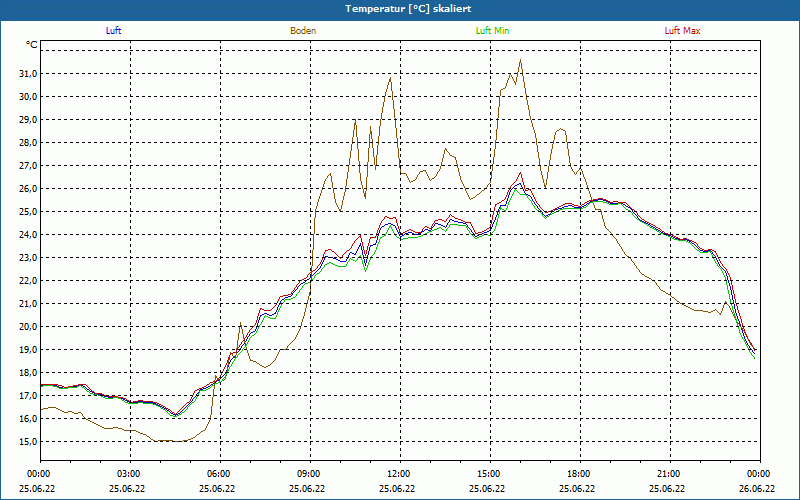Click the green Luft Min legend label
The height and width of the screenshot is (500, 800).
(493, 31)
